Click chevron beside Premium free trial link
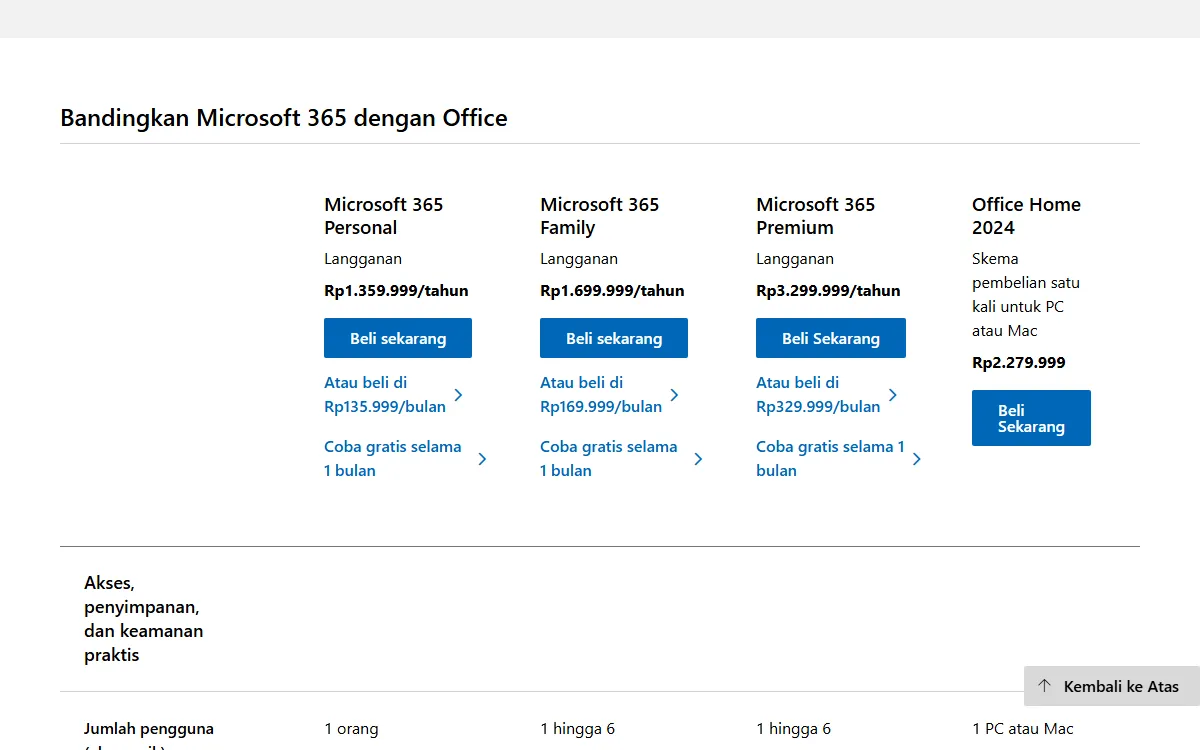 (x=916, y=459)
